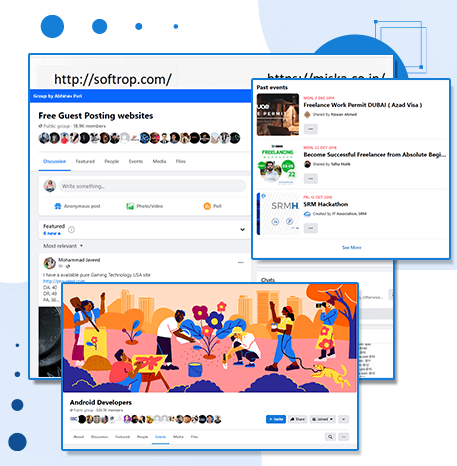The width and height of the screenshot is (457, 466).
Task: Open the Media tab in Free Guest Posting group
Action: pyautogui.click(x=159, y=161)
